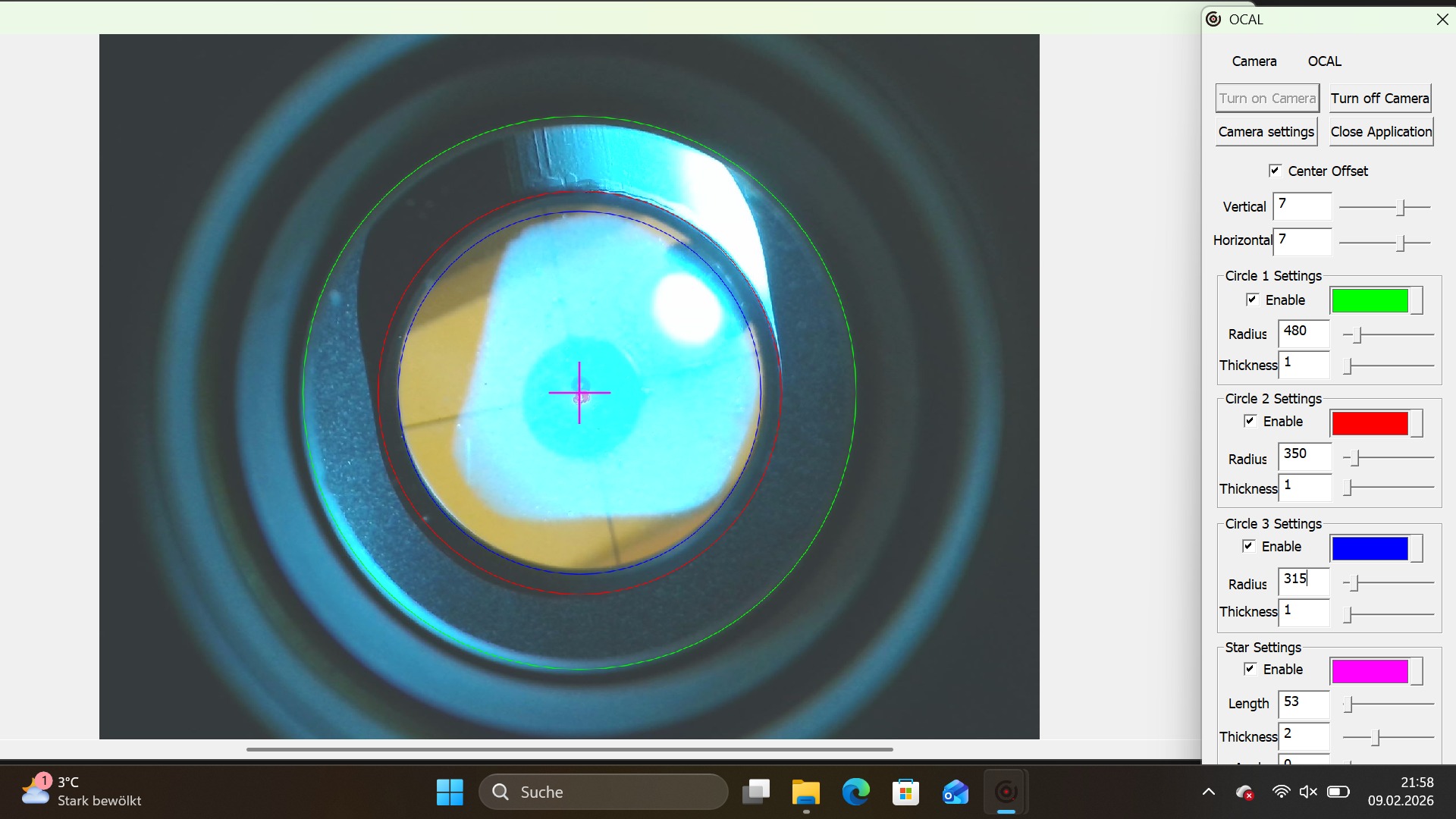Pick the Star magenta color swatch
This screenshot has width=1456, height=819.
point(1370,671)
